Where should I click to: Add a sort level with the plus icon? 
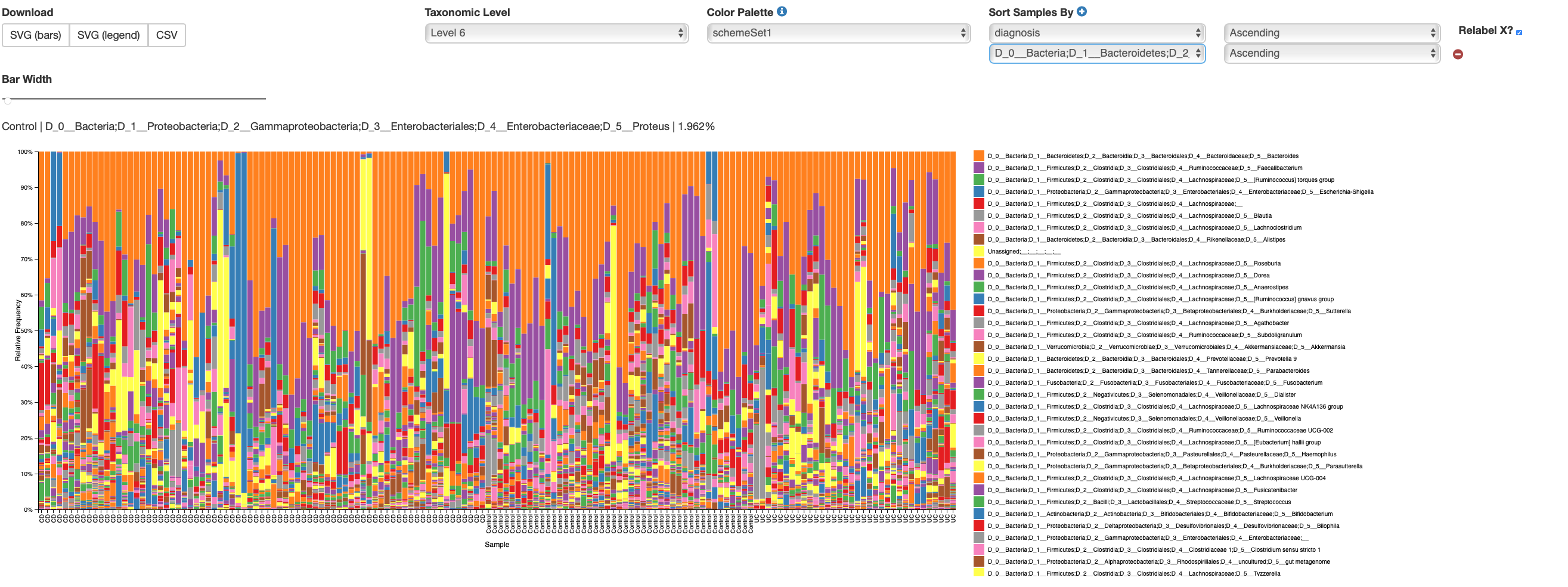(1082, 11)
